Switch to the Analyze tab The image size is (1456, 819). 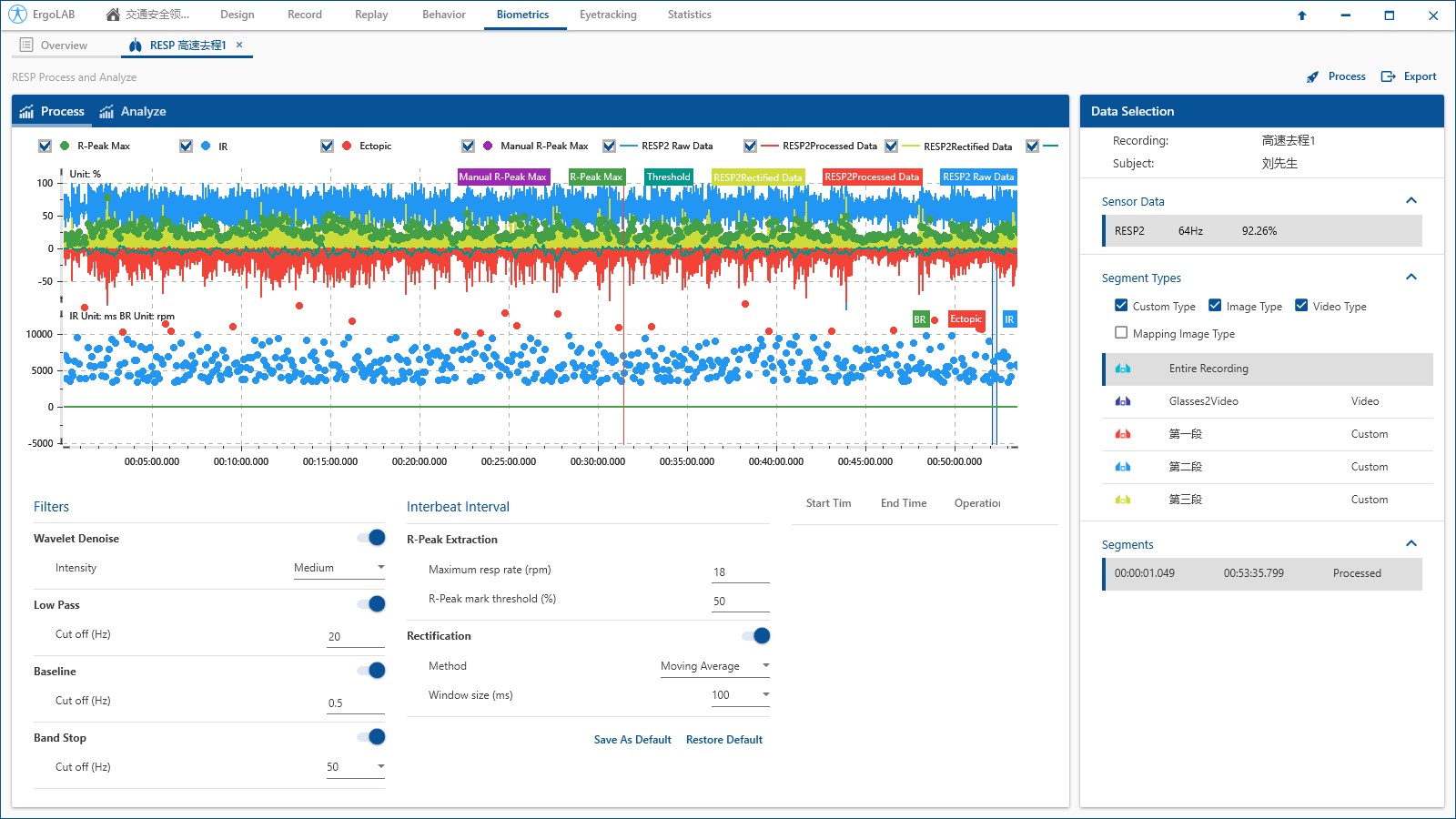[x=133, y=111]
